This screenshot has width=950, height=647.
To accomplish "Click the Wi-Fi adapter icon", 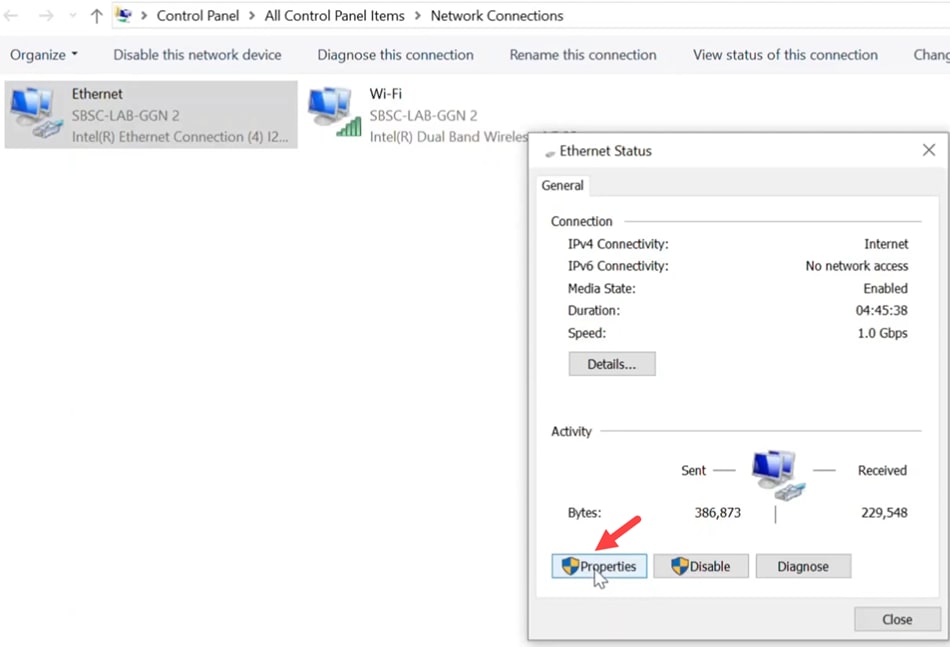I will (334, 112).
